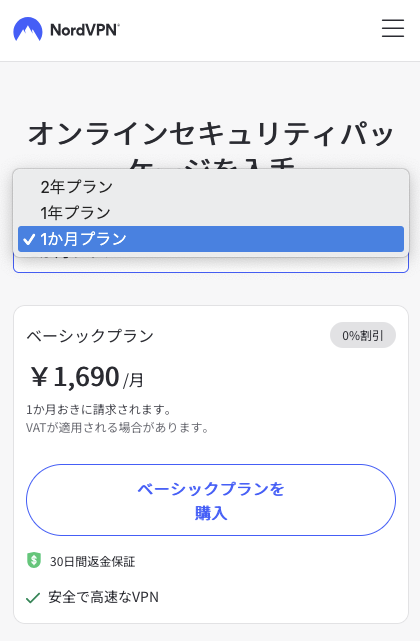Click the ベーシックプラン card title

pyautogui.click(x=90, y=336)
